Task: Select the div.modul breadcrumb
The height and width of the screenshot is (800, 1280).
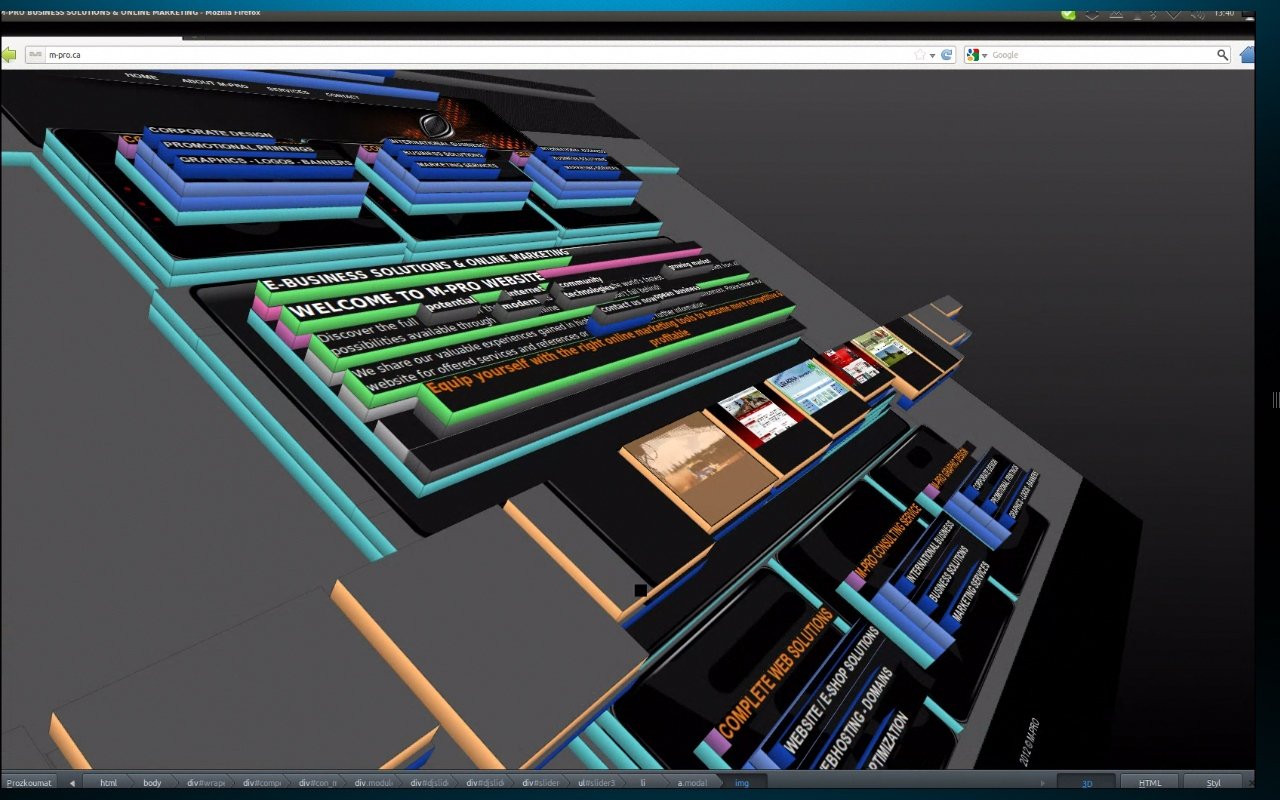Action: coord(374,783)
